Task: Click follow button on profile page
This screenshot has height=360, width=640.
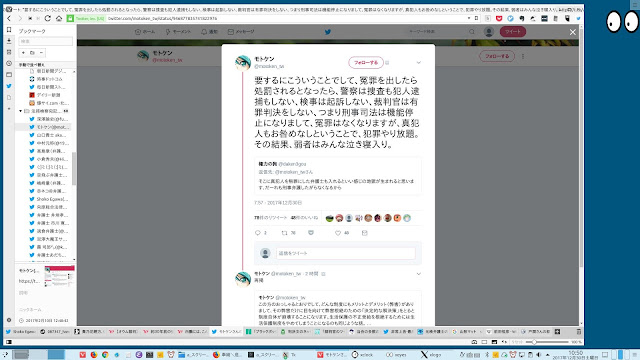Action: coord(497,56)
